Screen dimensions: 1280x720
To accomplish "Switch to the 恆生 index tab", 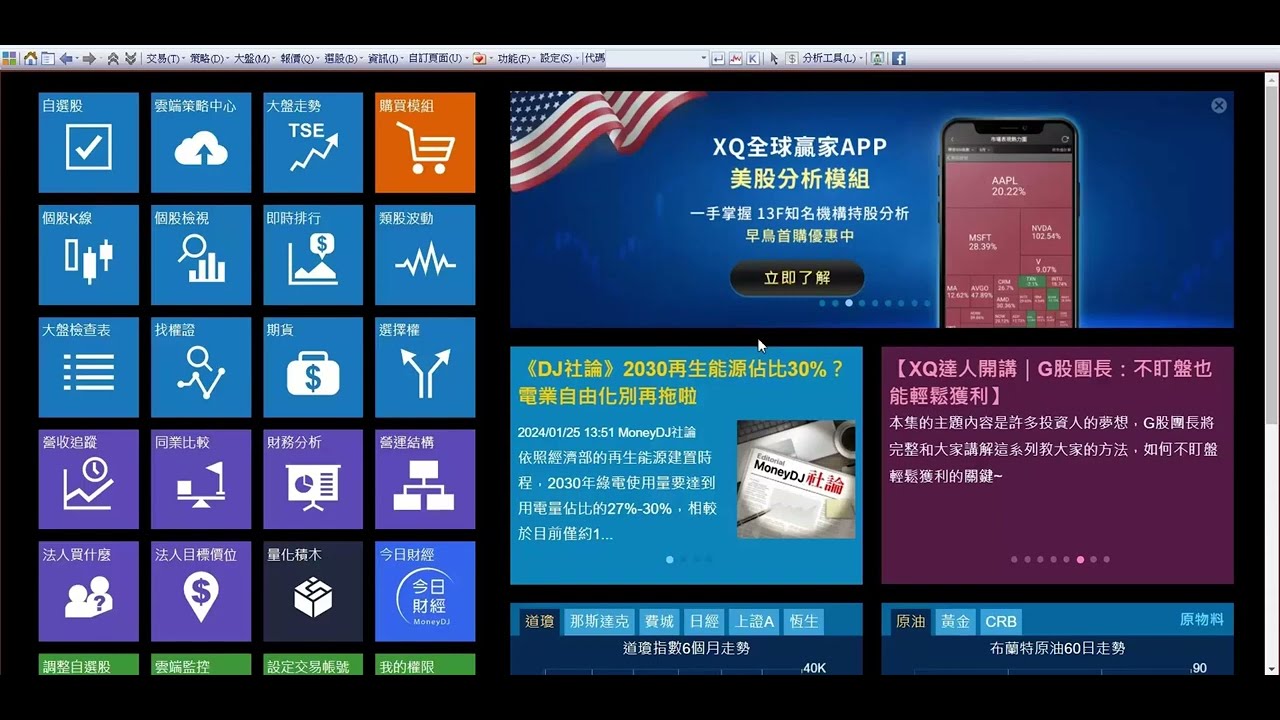I will tap(804, 621).
